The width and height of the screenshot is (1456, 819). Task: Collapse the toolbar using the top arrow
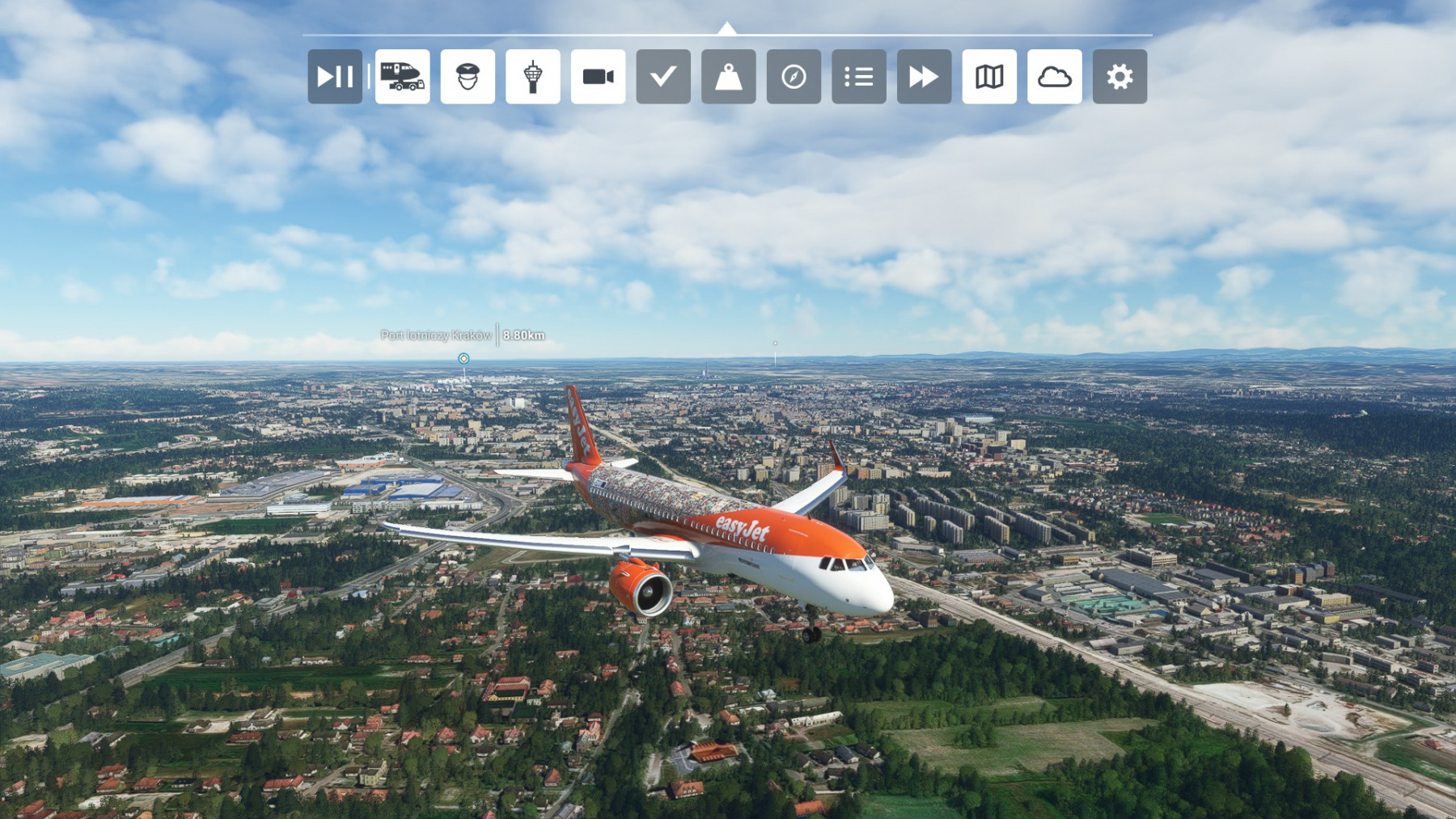(x=727, y=28)
